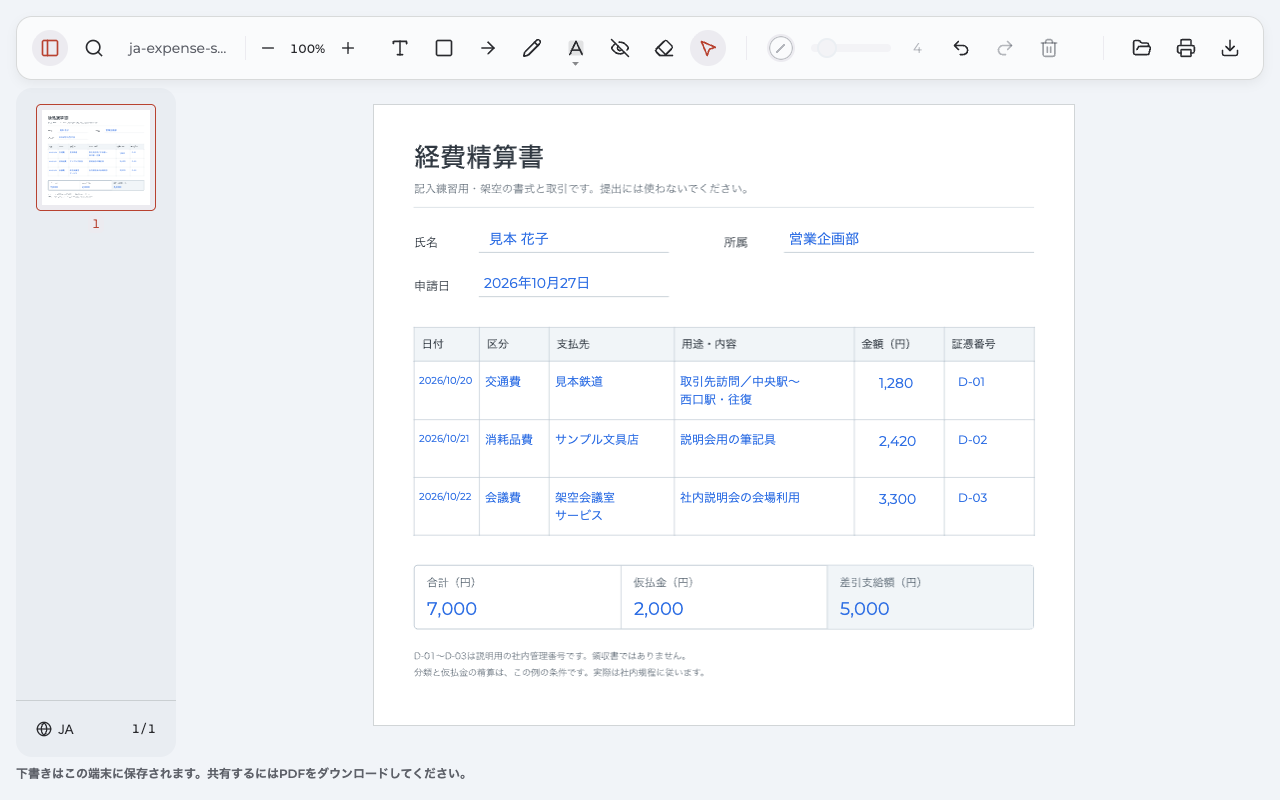
Task: Open a file with folder icon
Action: [x=1142, y=48]
